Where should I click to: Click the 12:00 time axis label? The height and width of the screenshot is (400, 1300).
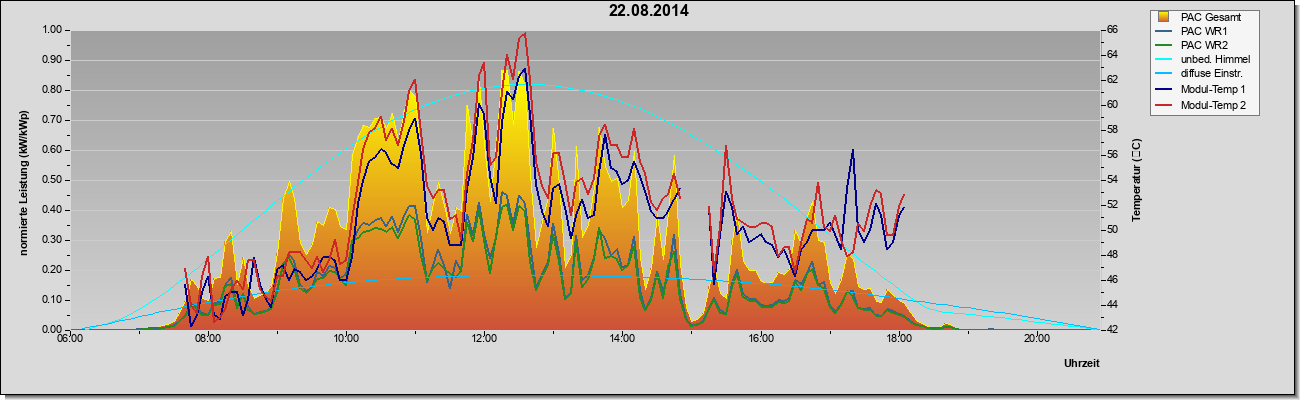(484, 338)
